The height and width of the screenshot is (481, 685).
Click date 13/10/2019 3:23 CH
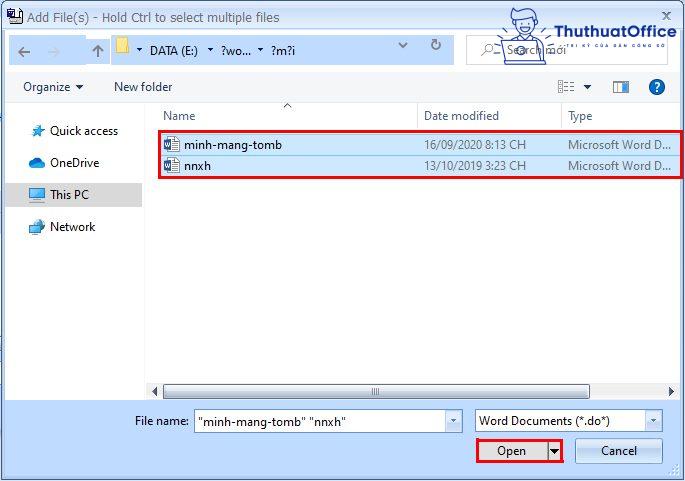coord(475,166)
